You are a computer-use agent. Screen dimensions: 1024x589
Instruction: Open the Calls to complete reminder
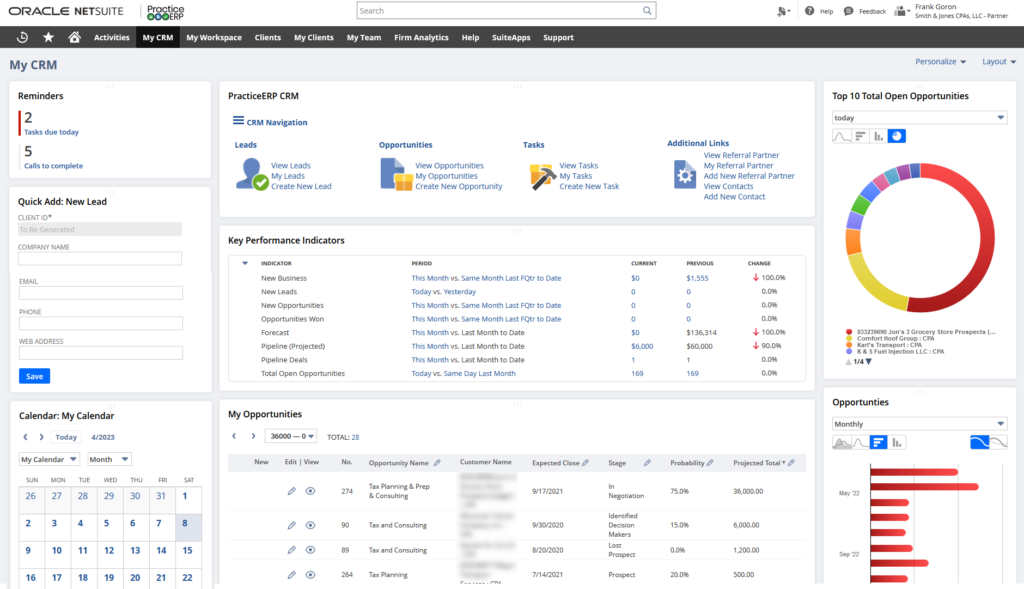[54, 166]
